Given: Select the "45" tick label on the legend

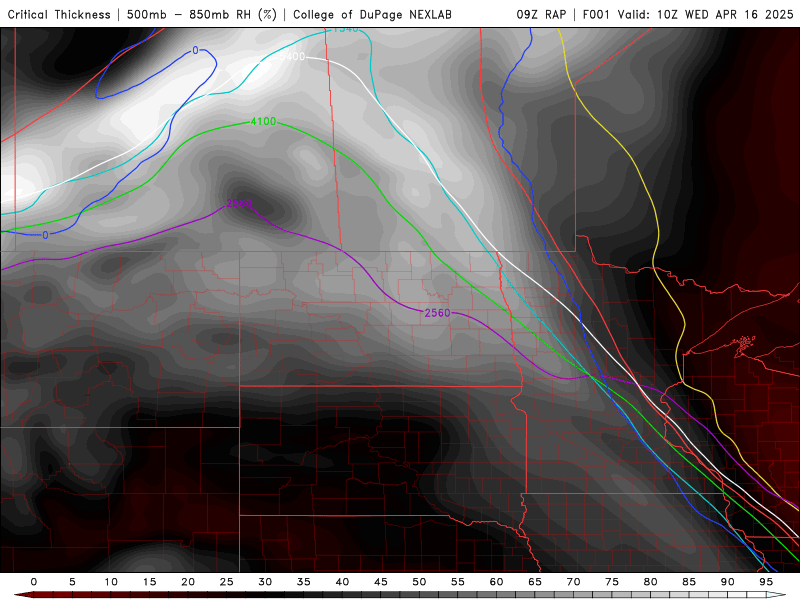Looking at the screenshot, I should click(381, 582).
